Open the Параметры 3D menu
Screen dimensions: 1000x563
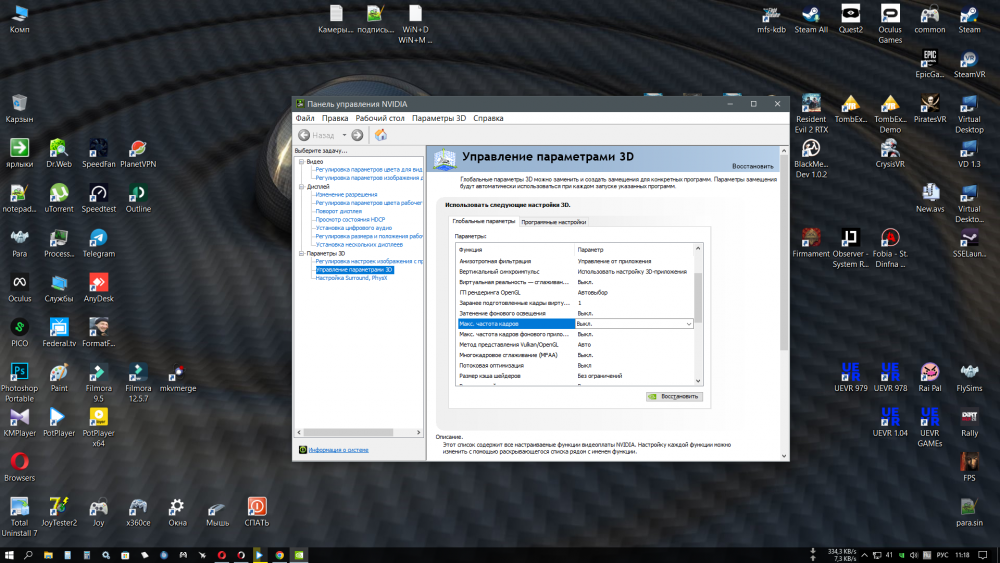point(439,118)
